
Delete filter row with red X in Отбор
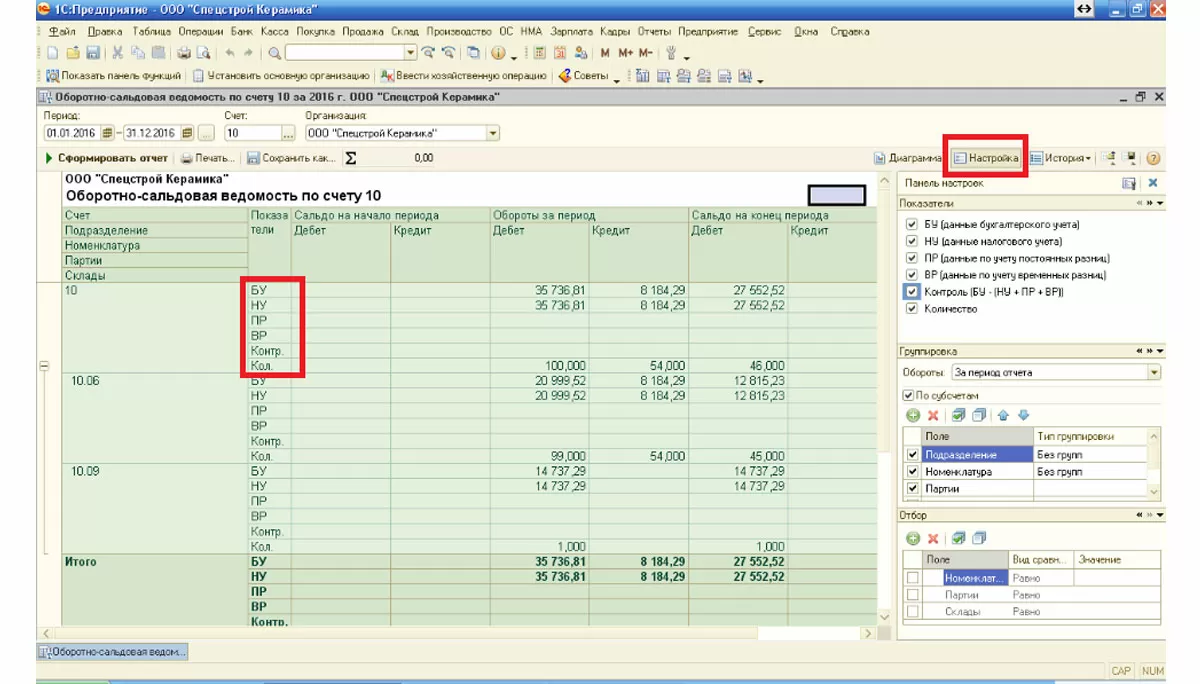[x=933, y=538]
